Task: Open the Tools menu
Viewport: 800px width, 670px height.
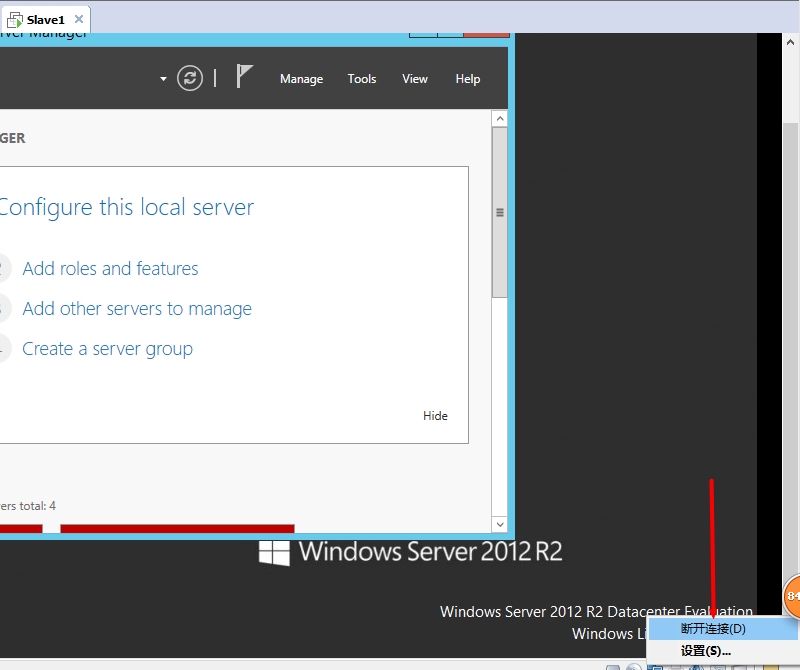Action: [362, 79]
